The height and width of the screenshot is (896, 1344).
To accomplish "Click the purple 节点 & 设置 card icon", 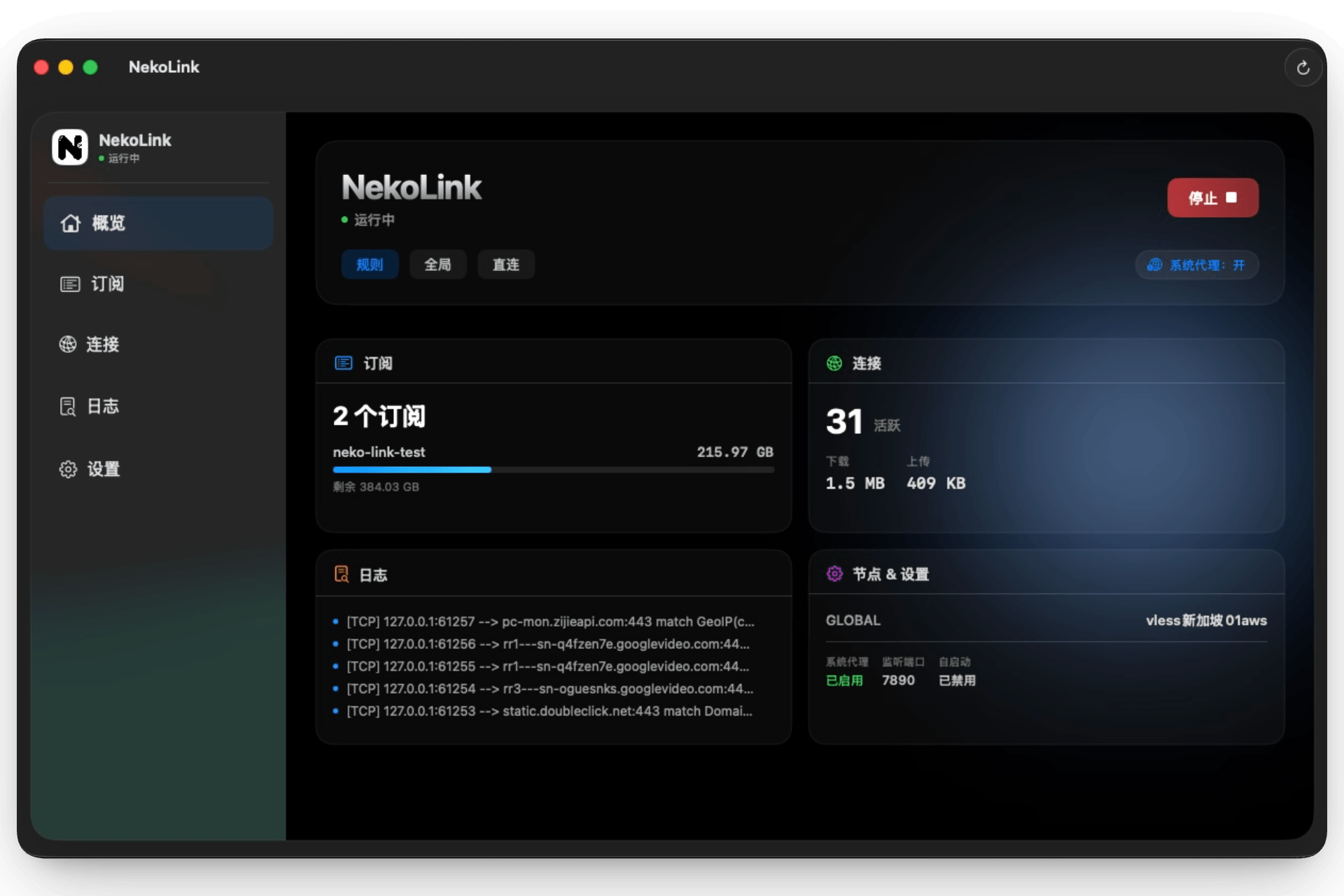I will [x=834, y=574].
